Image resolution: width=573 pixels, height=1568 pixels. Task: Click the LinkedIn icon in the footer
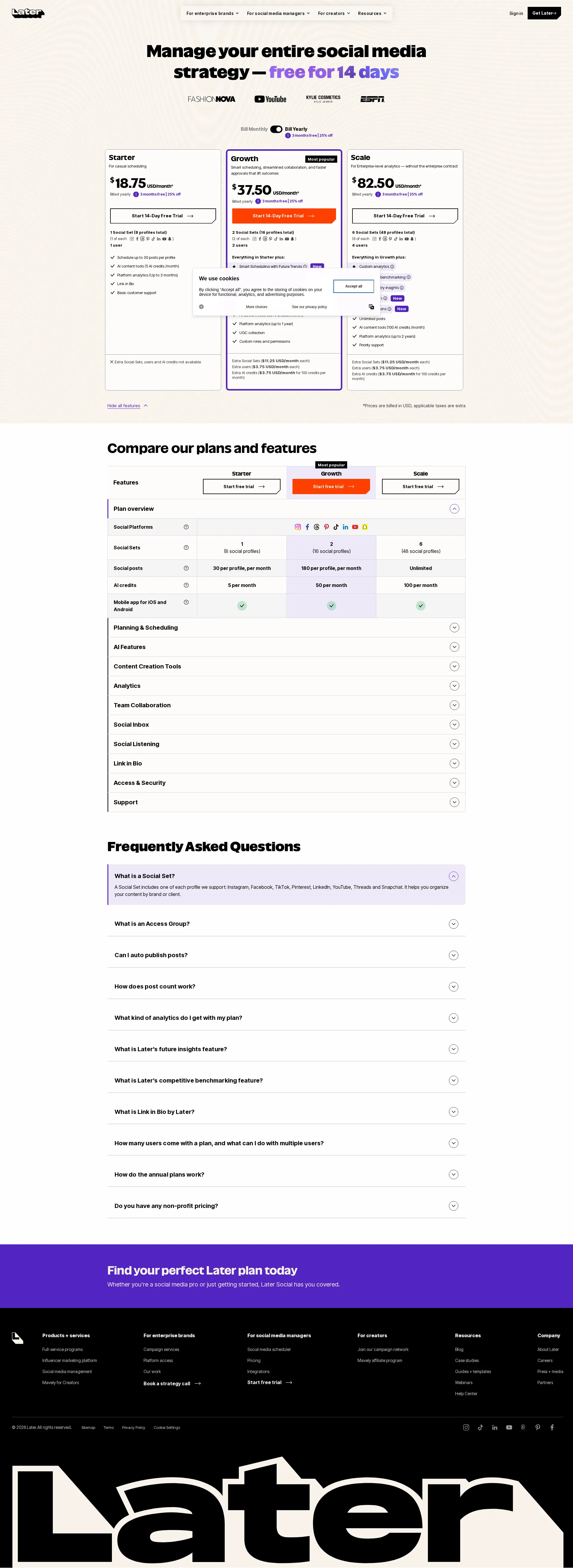click(495, 1427)
